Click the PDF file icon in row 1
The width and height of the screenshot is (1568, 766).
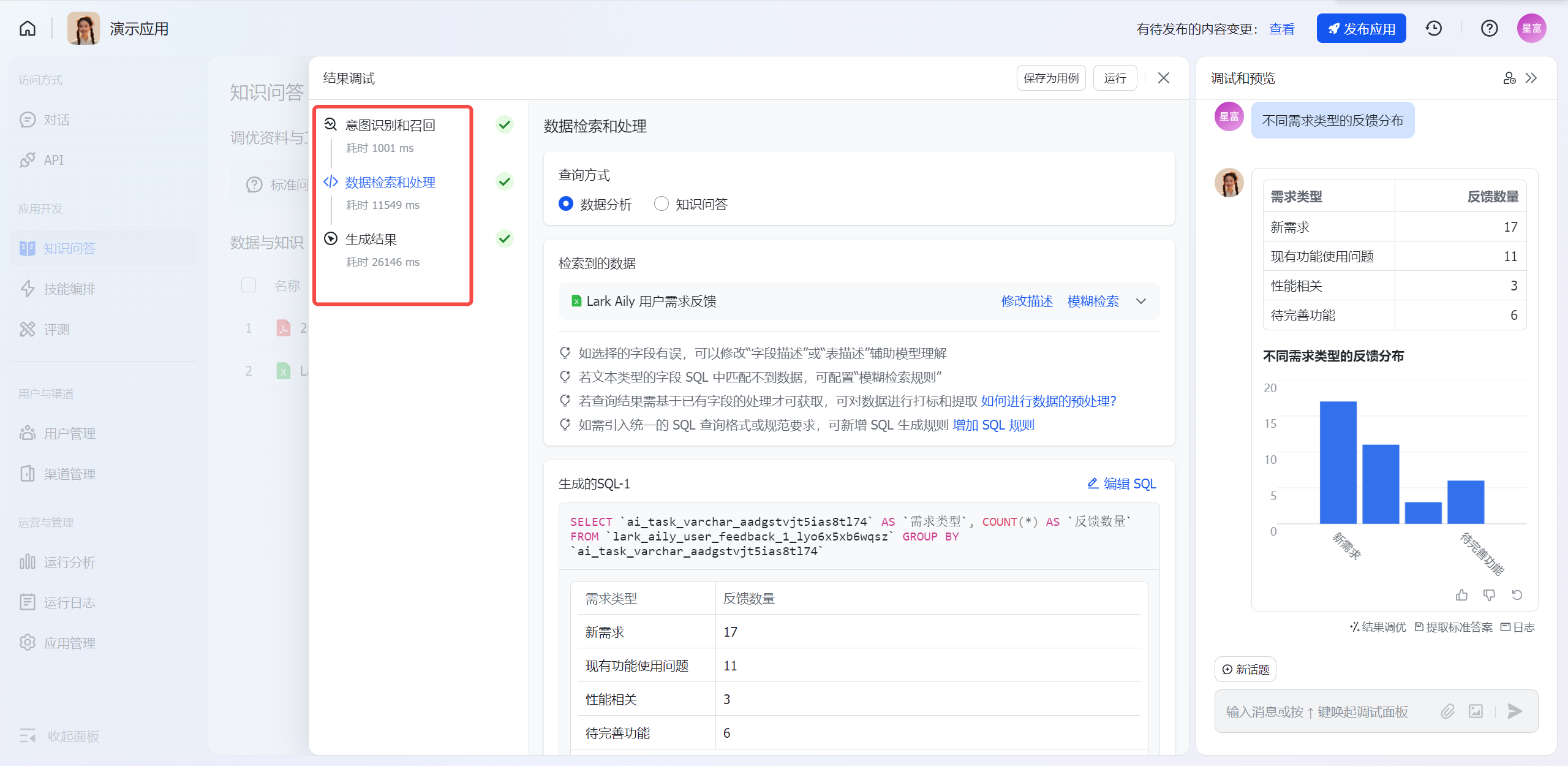tap(283, 328)
